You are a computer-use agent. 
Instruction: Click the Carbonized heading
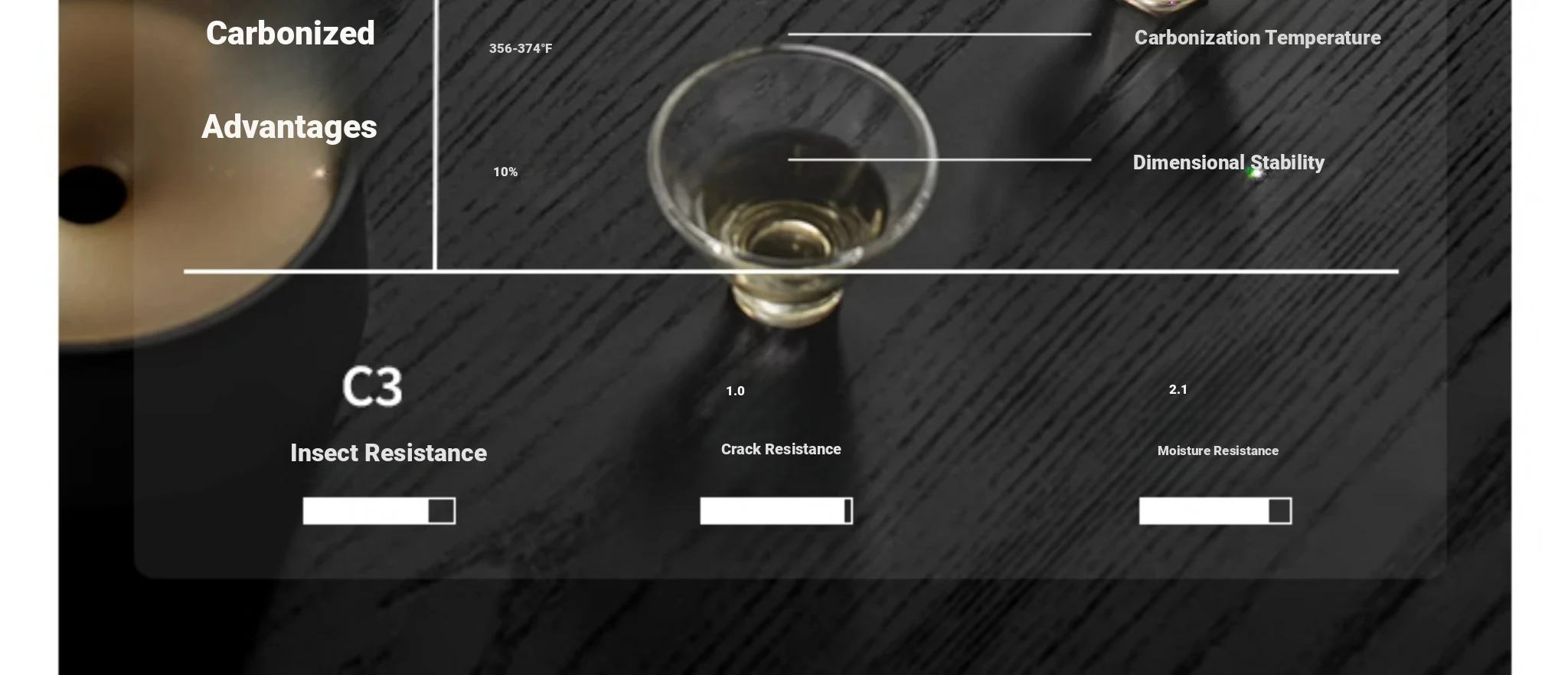click(290, 34)
